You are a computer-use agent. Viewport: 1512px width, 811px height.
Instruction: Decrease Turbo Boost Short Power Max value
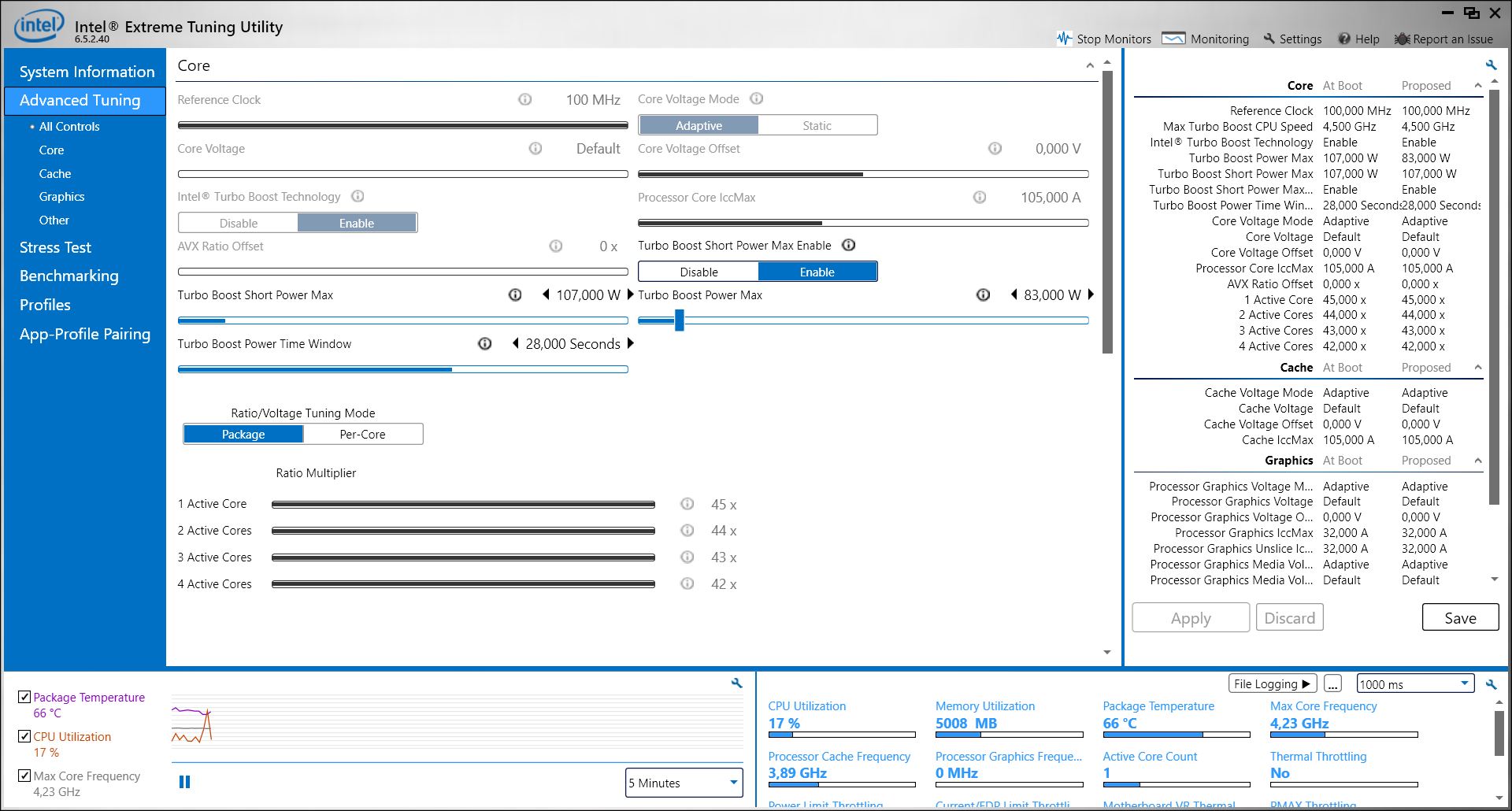(x=546, y=294)
